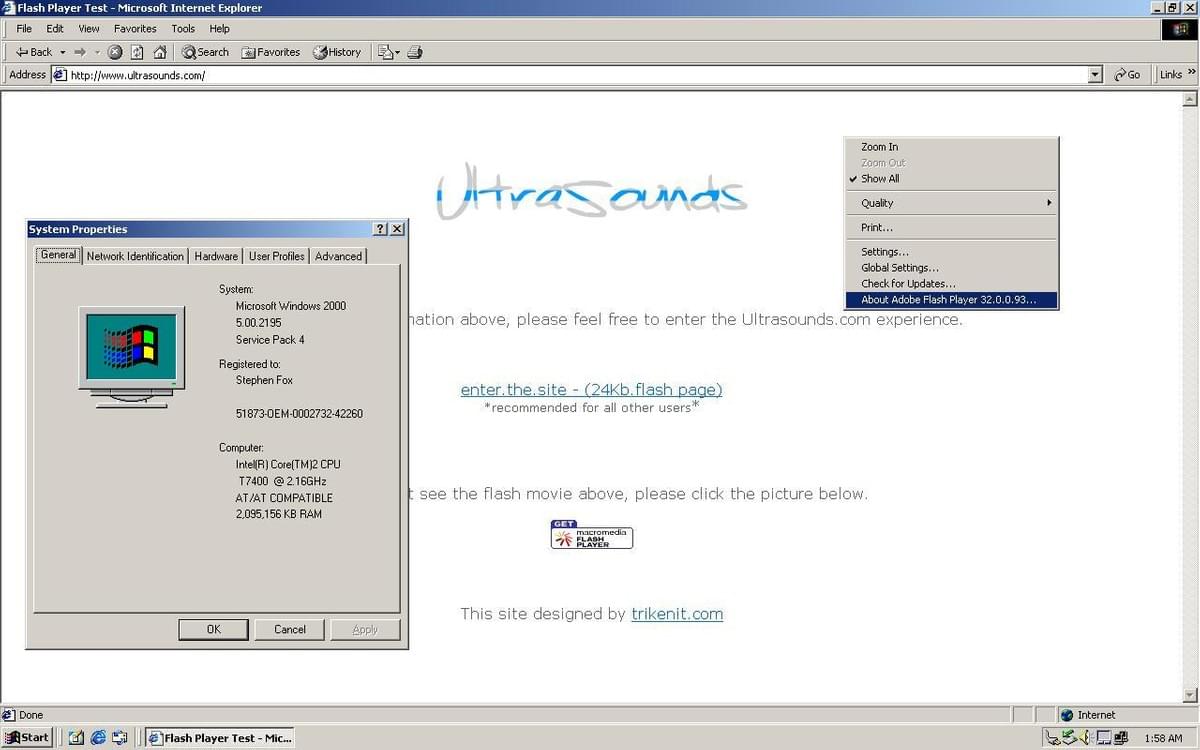Open the File menu
Screen dimensions: 1200x750
click(x=24, y=29)
